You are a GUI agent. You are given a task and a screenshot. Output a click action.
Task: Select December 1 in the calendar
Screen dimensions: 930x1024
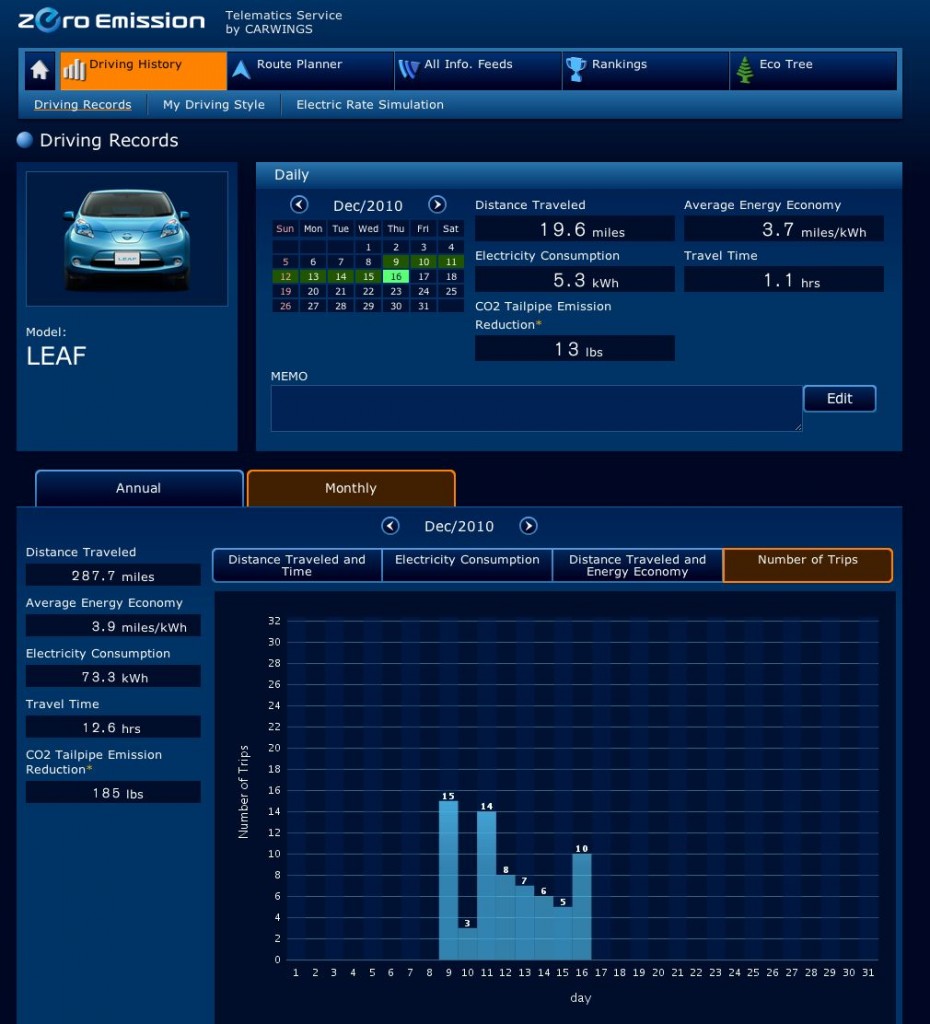[368, 247]
